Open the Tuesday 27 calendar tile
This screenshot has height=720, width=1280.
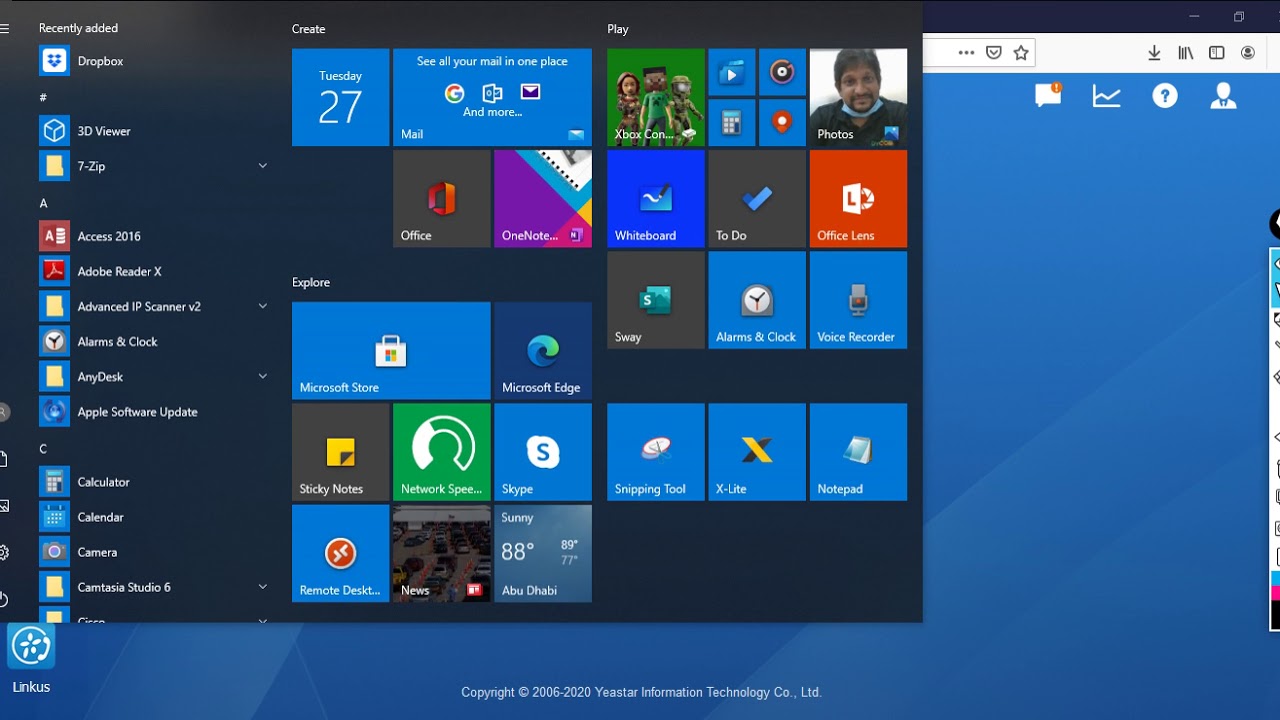[x=340, y=97]
